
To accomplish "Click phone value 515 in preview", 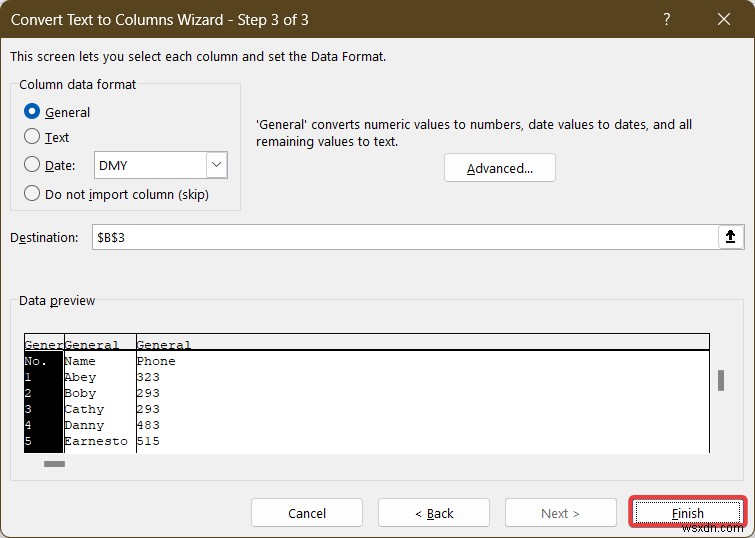I will 148,441.
